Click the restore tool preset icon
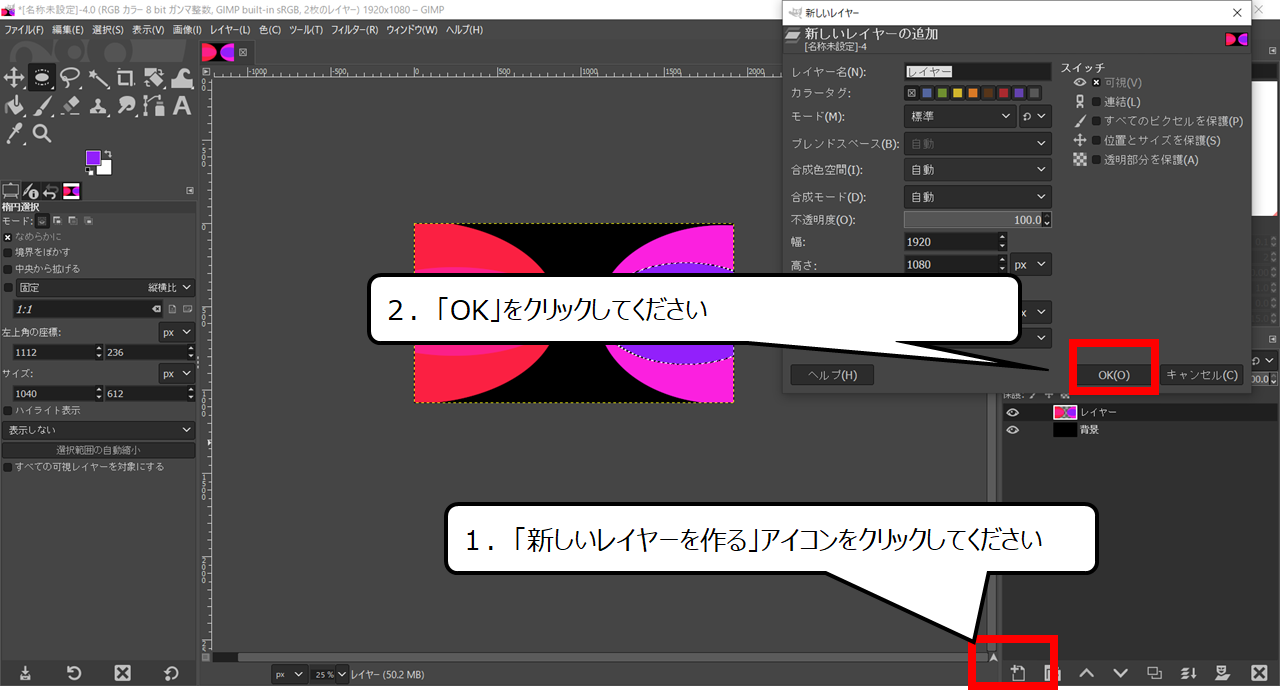The image size is (1280, 690). [74, 673]
